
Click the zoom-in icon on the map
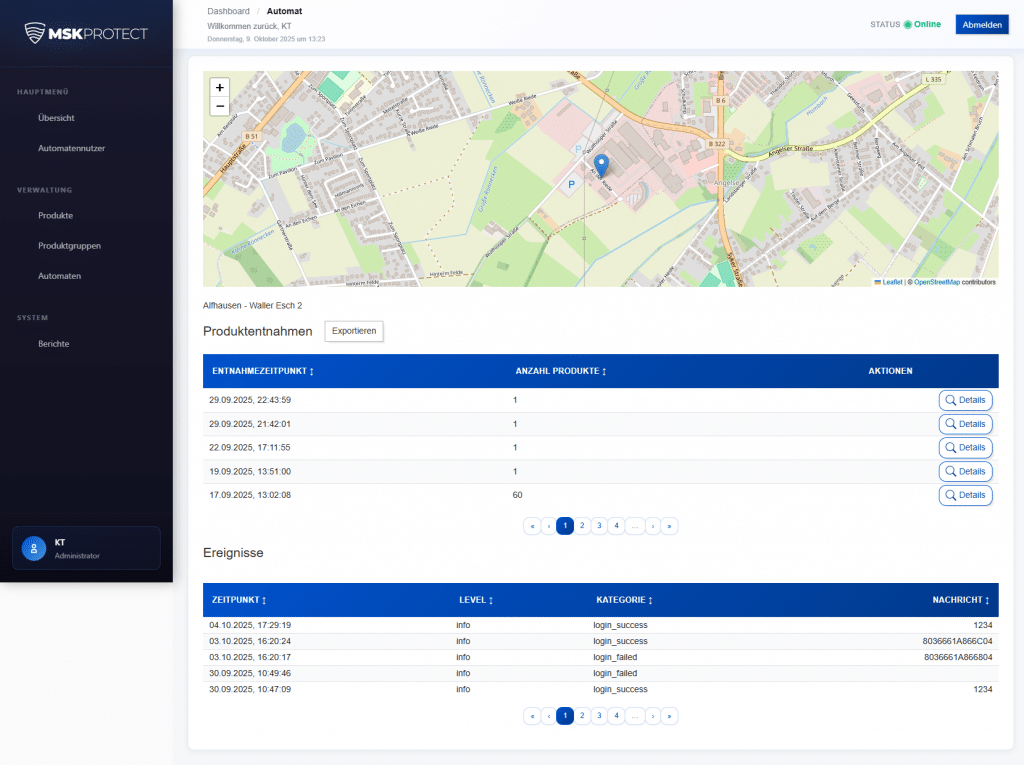220,87
